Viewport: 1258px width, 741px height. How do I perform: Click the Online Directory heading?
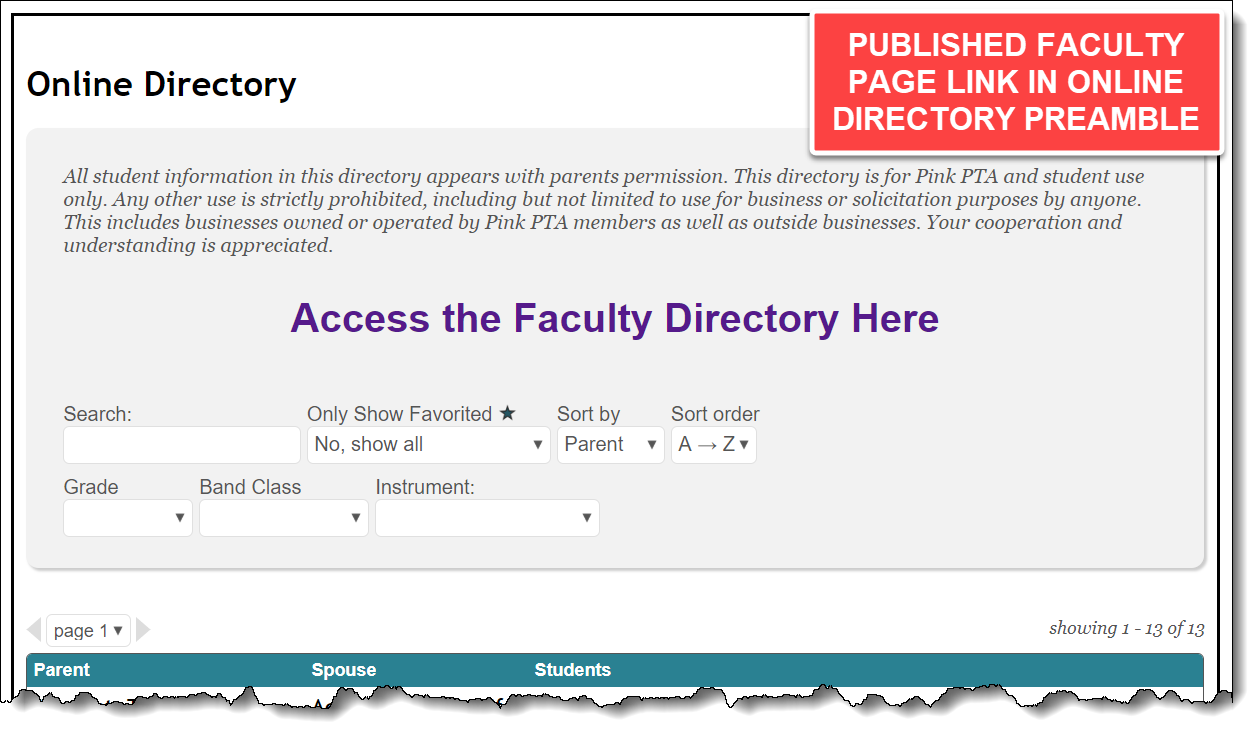pos(161,84)
